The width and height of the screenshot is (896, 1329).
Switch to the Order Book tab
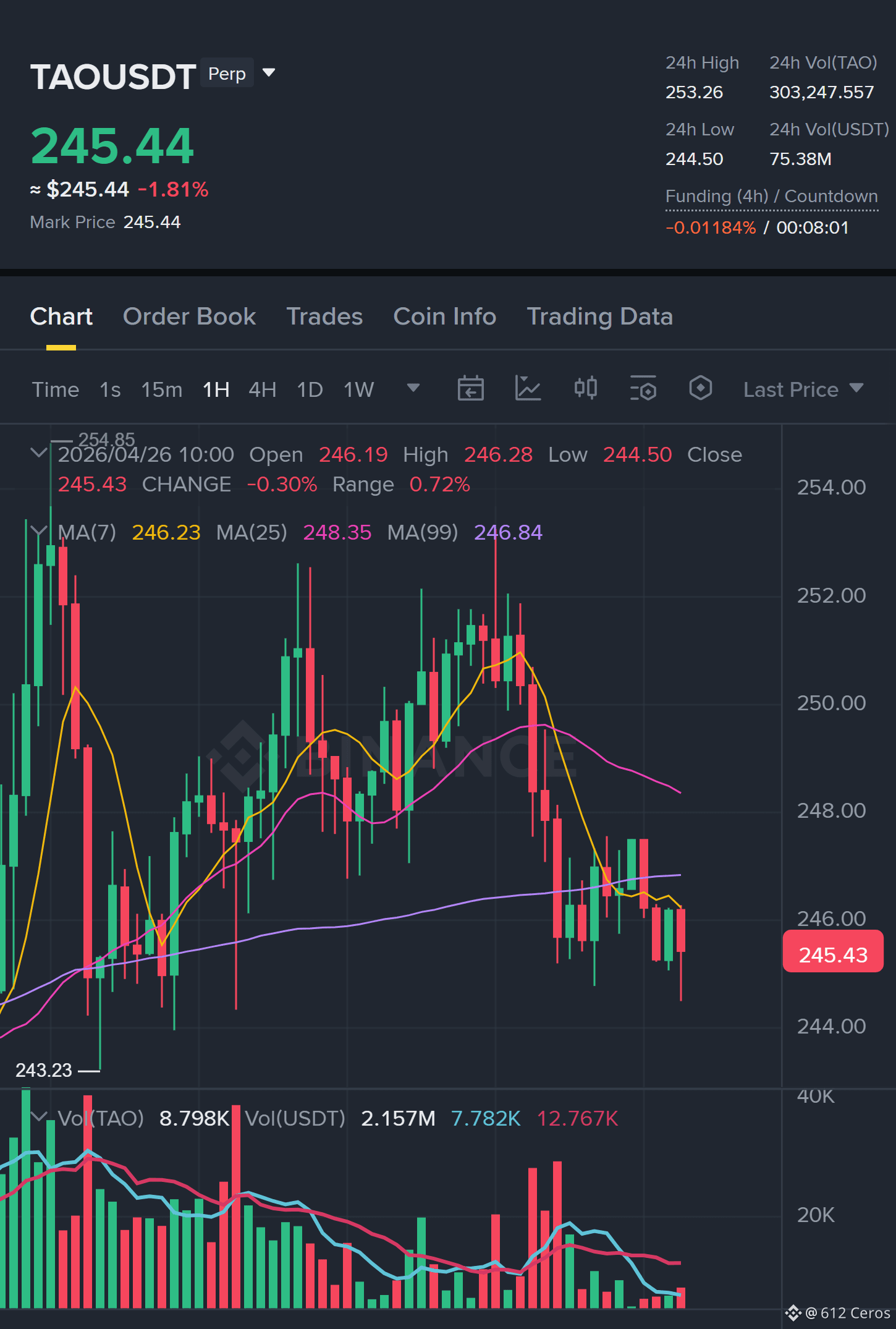pyautogui.click(x=189, y=316)
